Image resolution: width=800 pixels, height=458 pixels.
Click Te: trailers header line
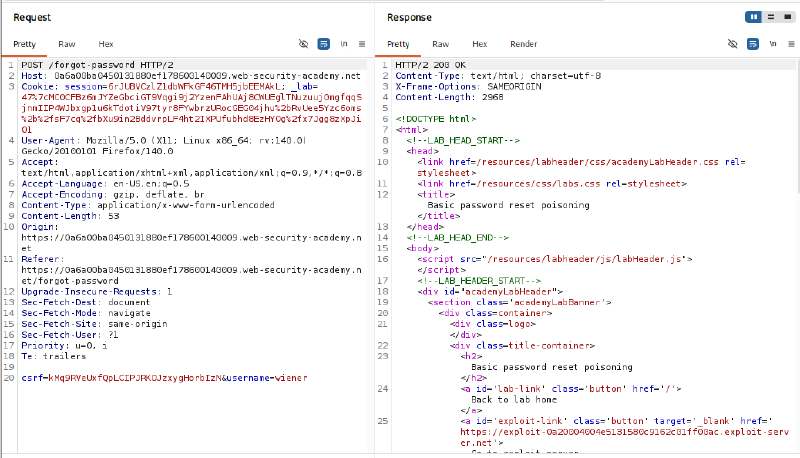coord(54,356)
